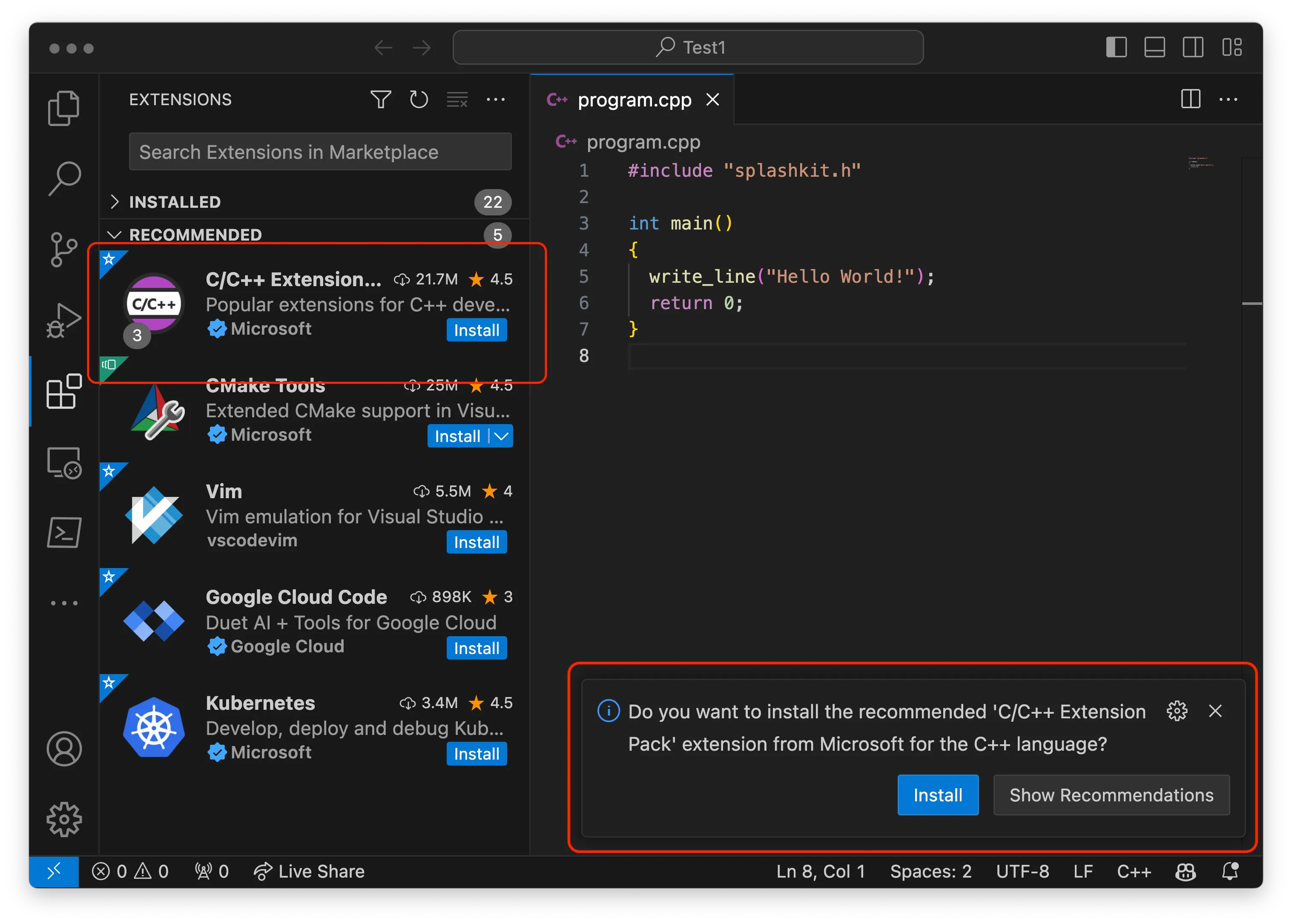Open the Manage gear in activity bar
1292x924 pixels.
pos(64,819)
